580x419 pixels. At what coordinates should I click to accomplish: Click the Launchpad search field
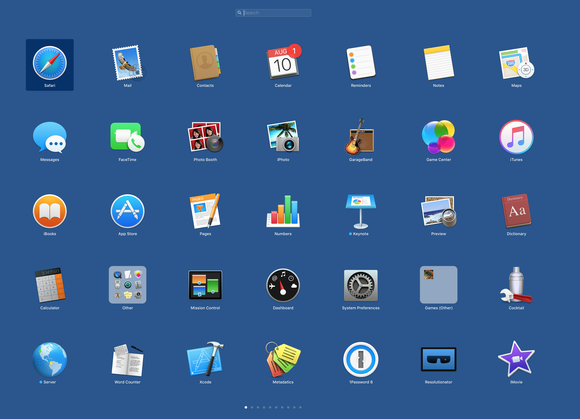click(x=273, y=13)
